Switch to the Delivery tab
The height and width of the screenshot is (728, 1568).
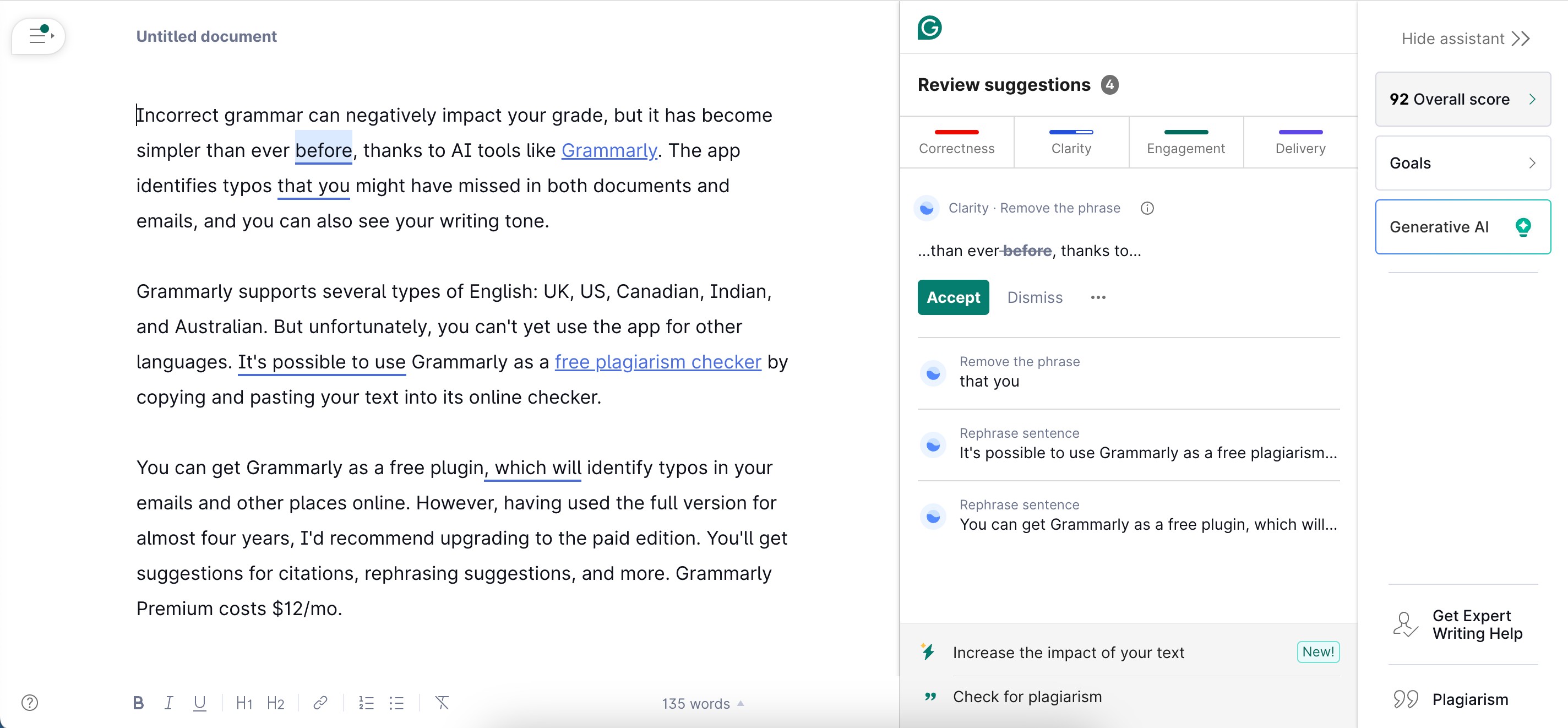[x=1300, y=142]
